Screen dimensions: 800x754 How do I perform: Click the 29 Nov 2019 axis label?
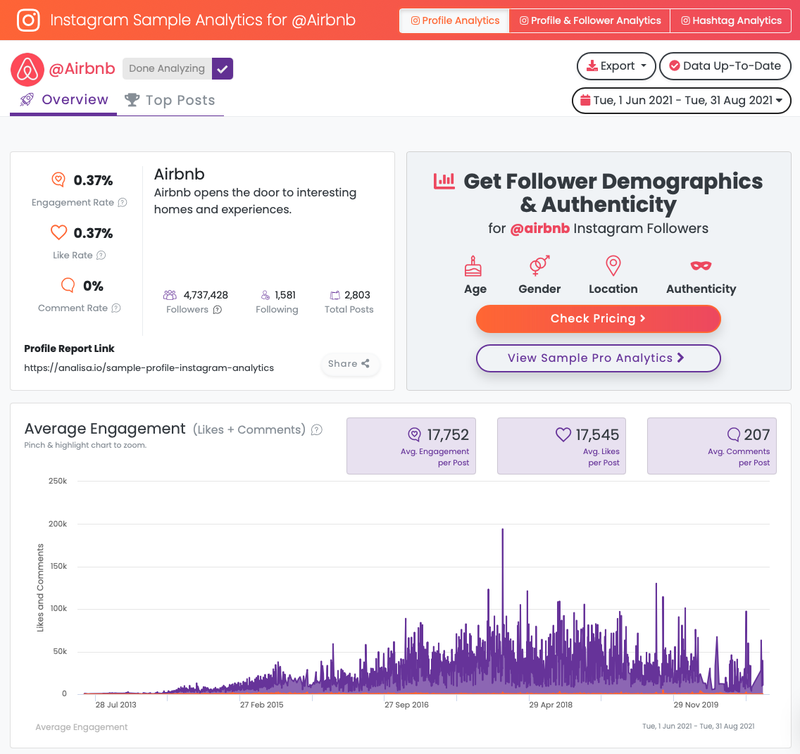pos(696,705)
